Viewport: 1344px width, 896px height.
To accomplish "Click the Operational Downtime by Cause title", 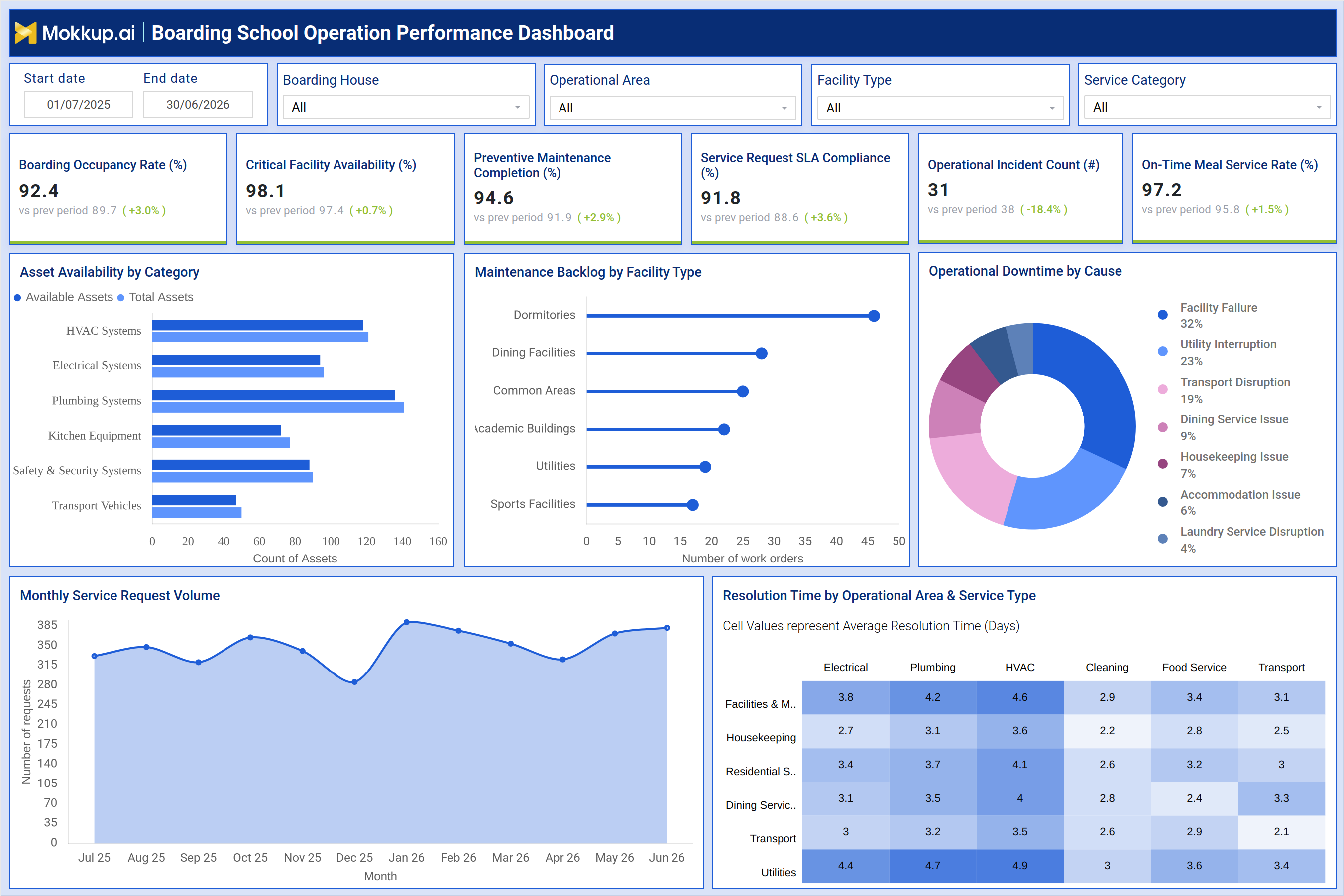I will (x=1025, y=271).
